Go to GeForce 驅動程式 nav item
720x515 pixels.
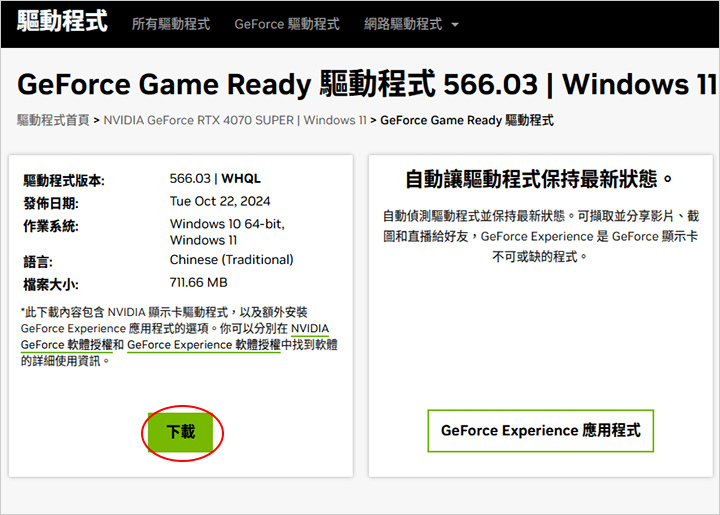287,24
